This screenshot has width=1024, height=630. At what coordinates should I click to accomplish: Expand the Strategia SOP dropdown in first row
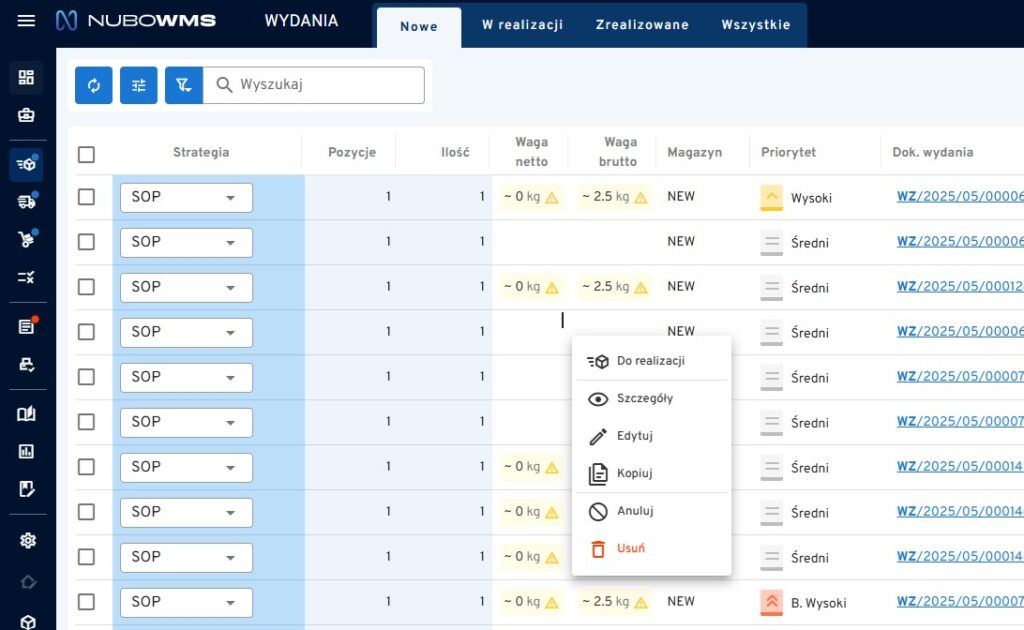coord(186,198)
